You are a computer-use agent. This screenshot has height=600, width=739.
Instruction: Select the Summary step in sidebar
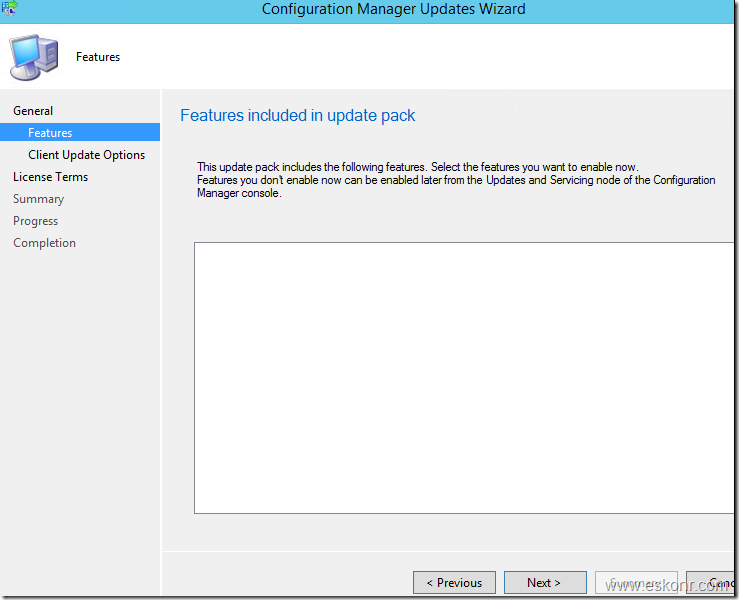click(x=38, y=199)
